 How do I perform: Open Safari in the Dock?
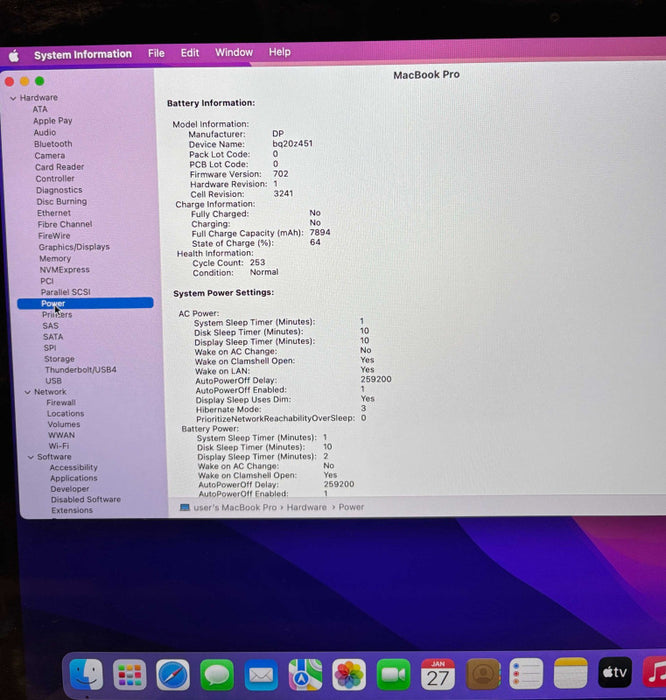[x=173, y=675]
